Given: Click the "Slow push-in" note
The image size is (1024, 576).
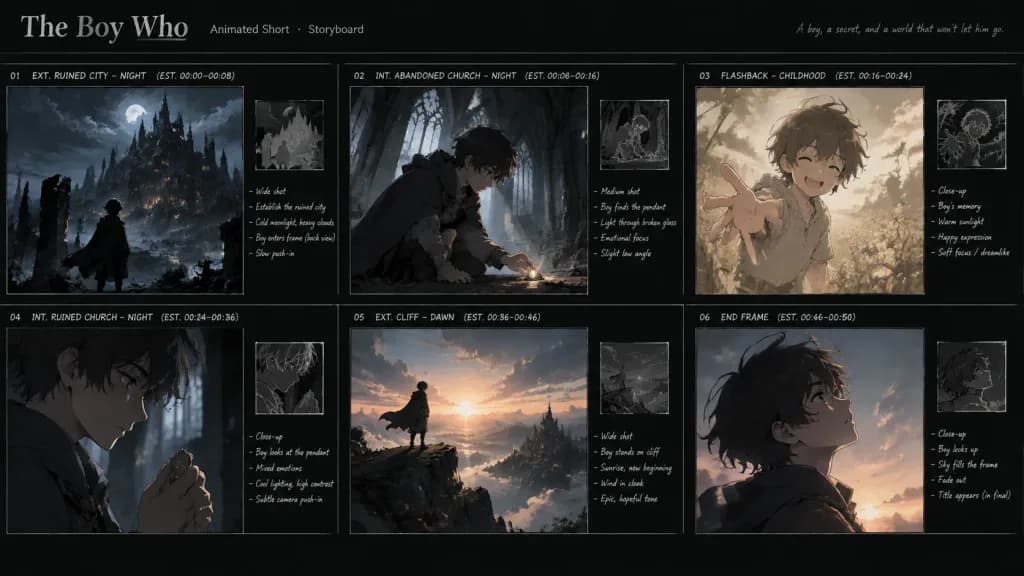Looking at the screenshot, I should pyautogui.click(x=275, y=253).
